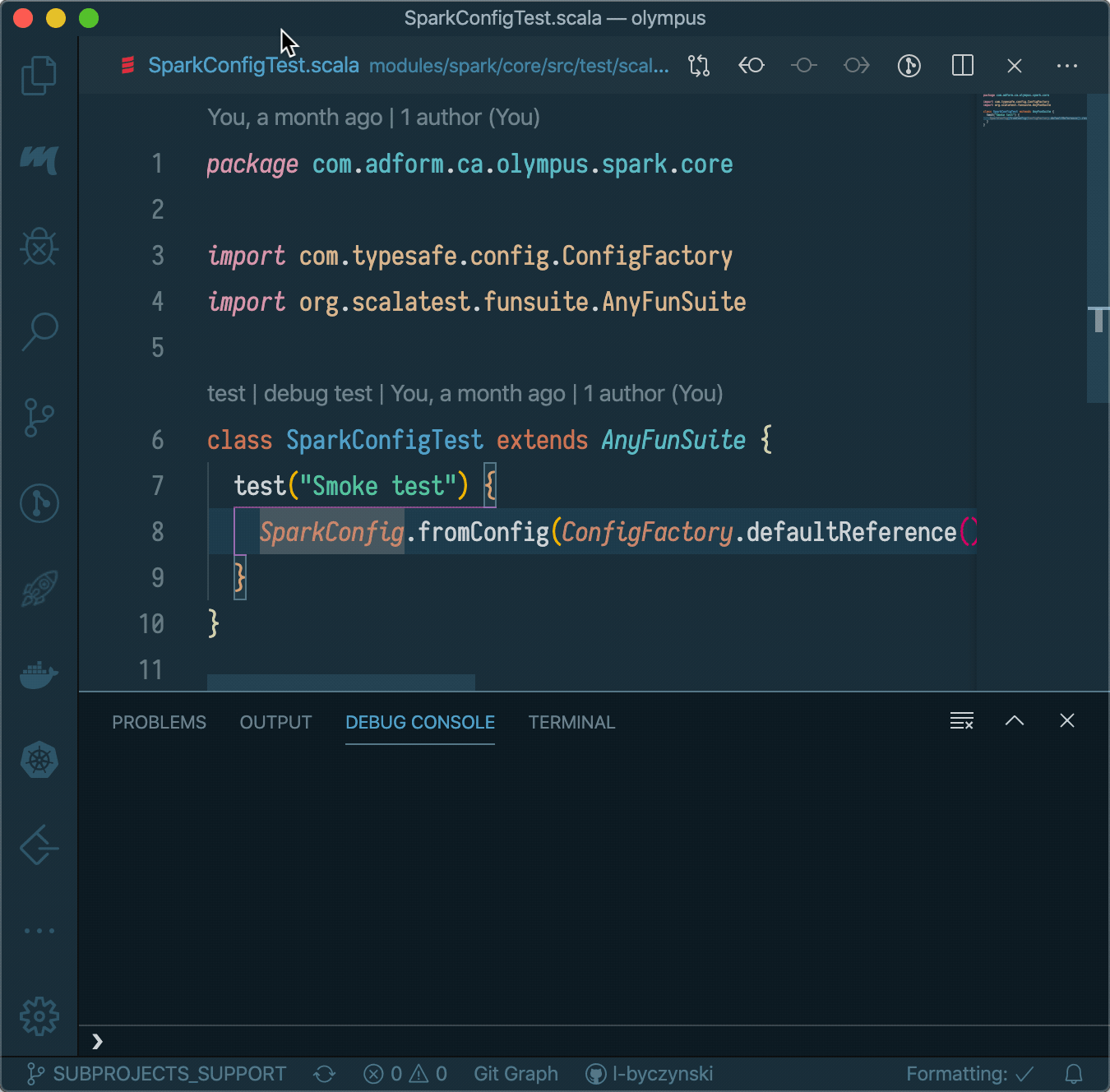Click line number 6 in gutter
The width and height of the screenshot is (1110, 1092).
coord(157,440)
